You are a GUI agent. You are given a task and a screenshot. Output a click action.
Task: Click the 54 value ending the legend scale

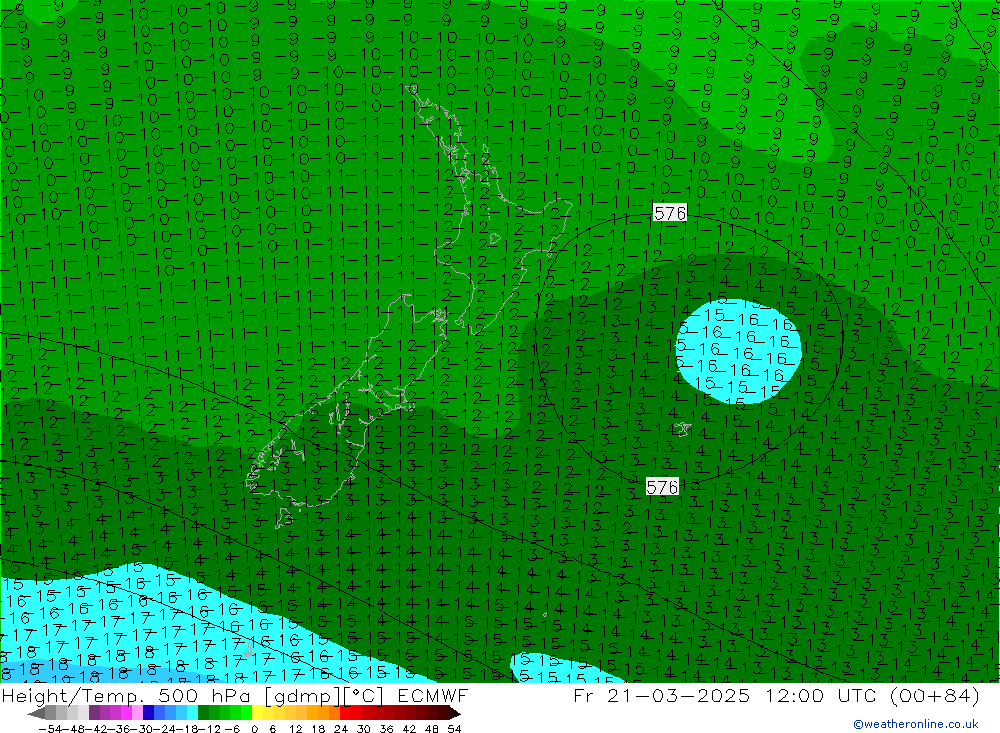(x=454, y=729)
